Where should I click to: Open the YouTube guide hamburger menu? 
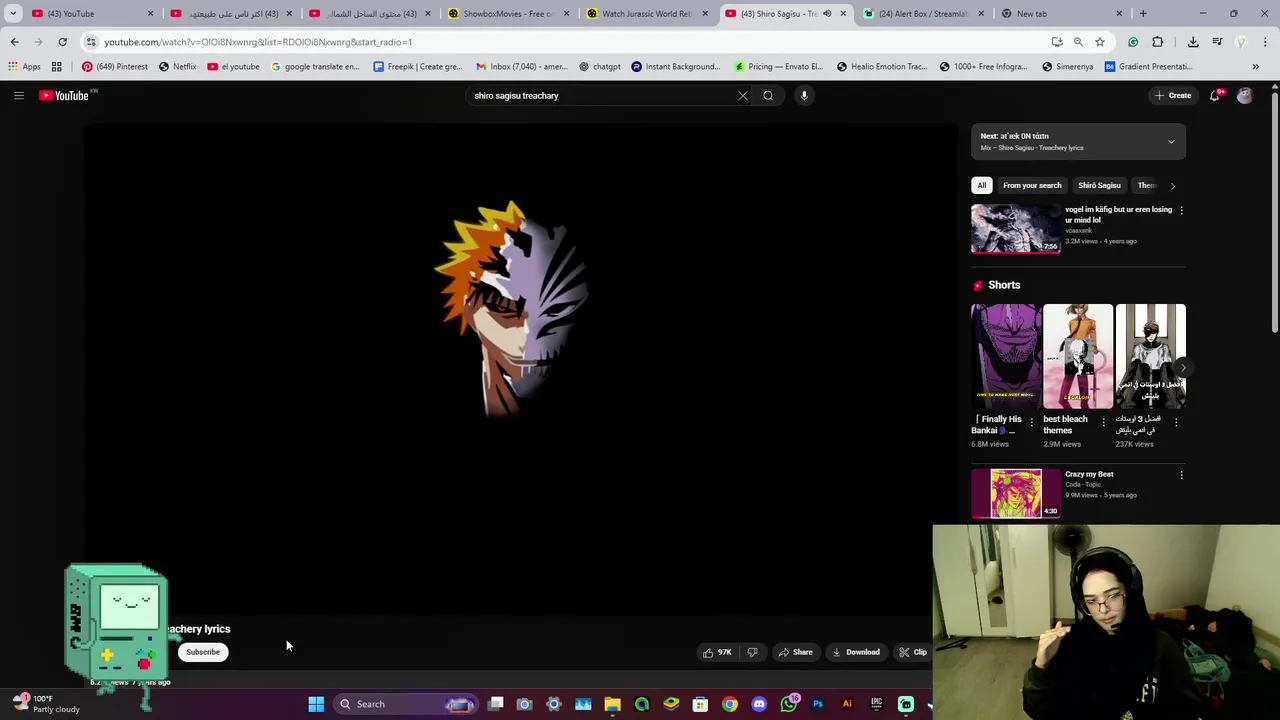(18, 95)
